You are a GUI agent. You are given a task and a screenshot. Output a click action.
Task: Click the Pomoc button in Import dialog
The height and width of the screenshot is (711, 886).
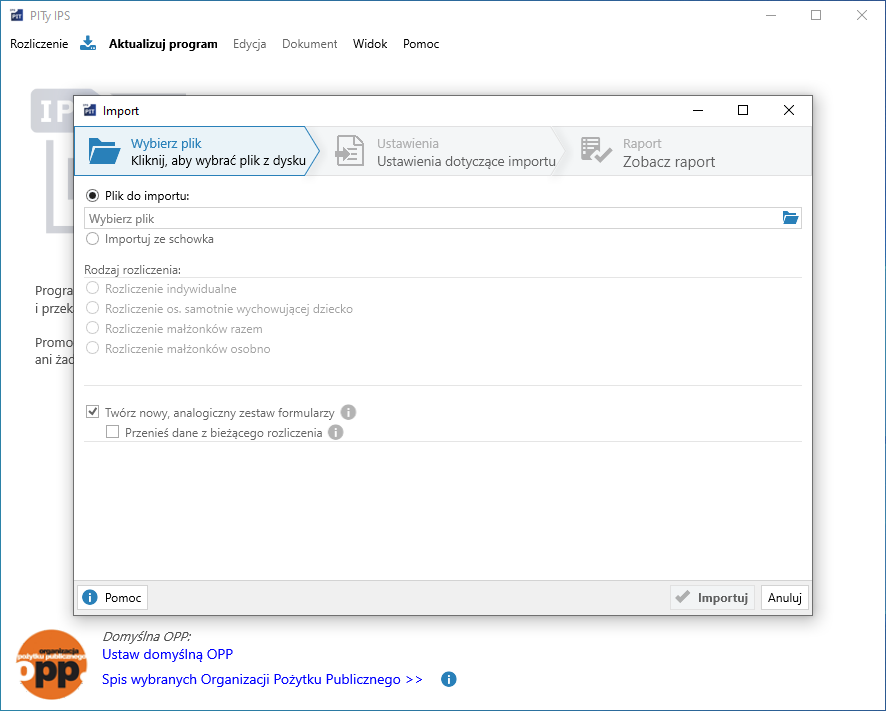(113, 598)
